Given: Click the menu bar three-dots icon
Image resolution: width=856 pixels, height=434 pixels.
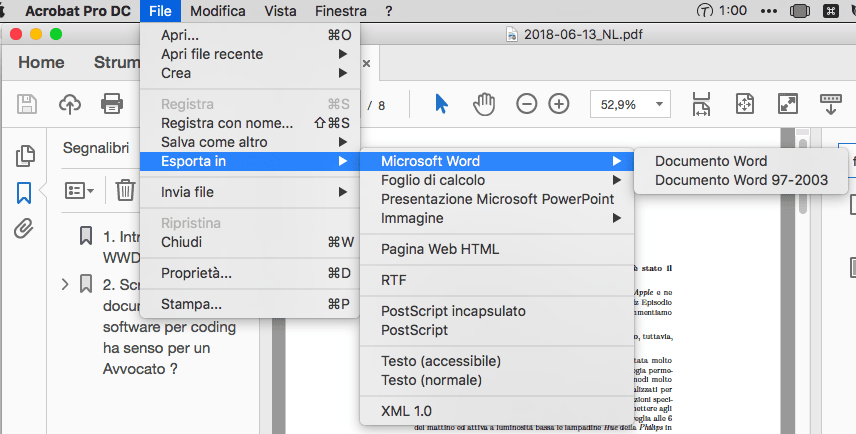Looking at the screenshot, I should click(x=769, y=11).
